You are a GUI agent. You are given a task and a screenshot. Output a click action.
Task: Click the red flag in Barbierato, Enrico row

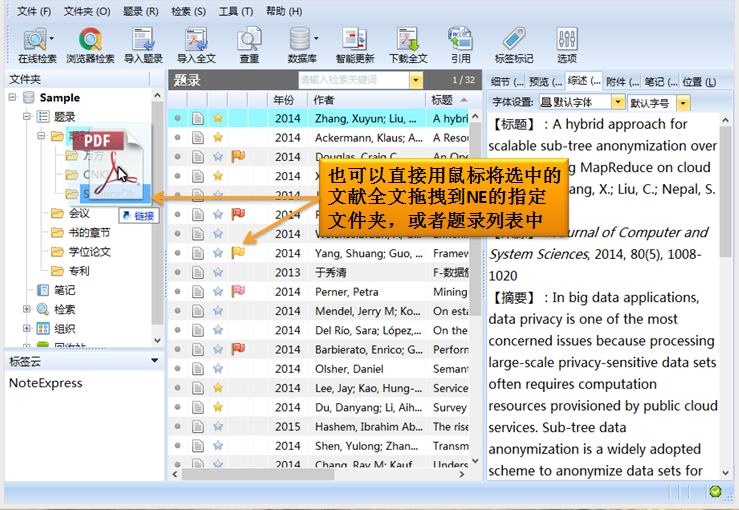point(238,349)
